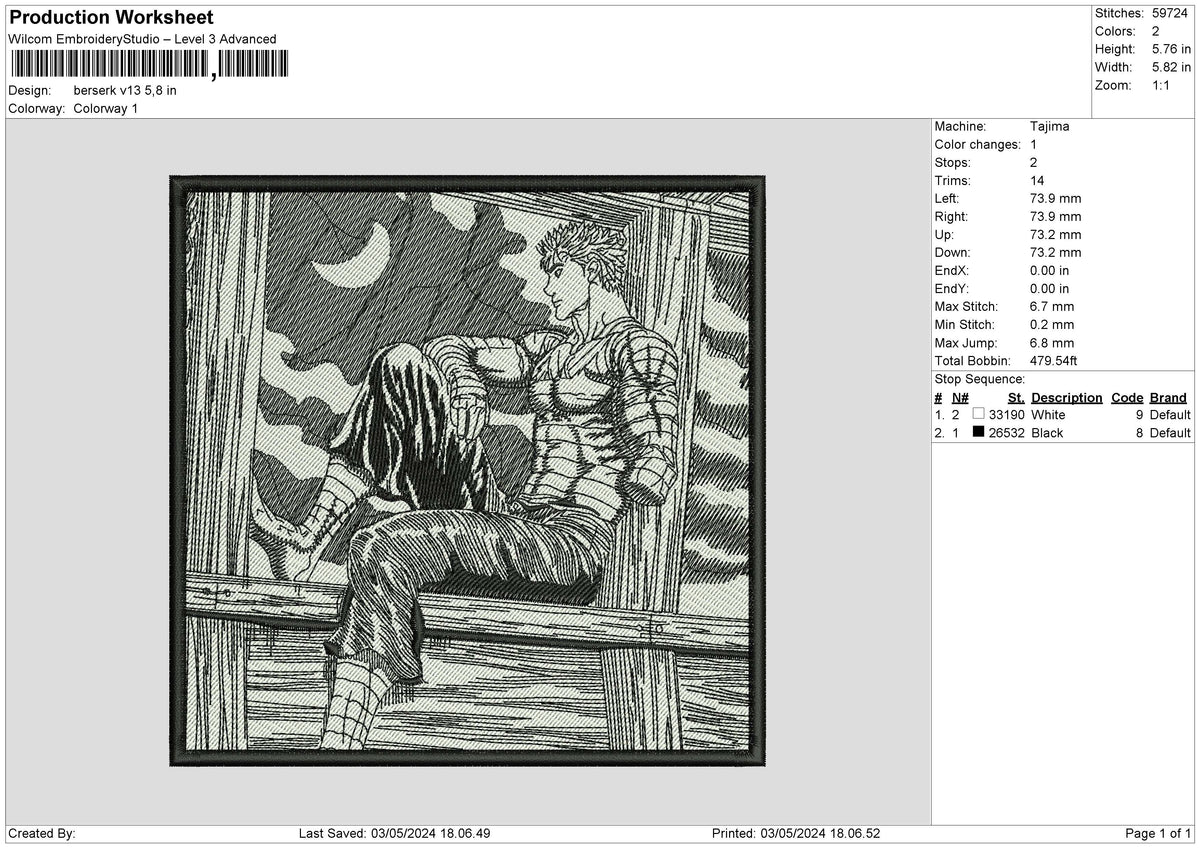Viewport: 1200px width, 848px height.
Task: Click the 'Production Worksheet' title
Action: (111, 18)
